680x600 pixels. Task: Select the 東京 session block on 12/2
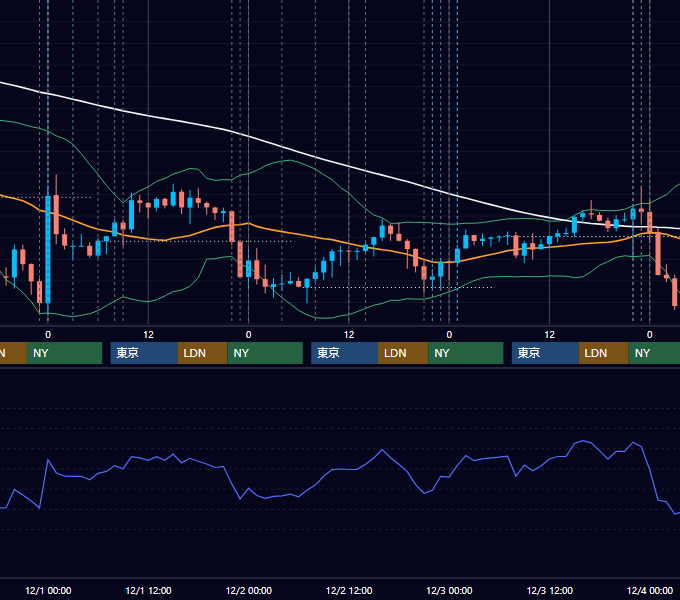coord(345,353)
